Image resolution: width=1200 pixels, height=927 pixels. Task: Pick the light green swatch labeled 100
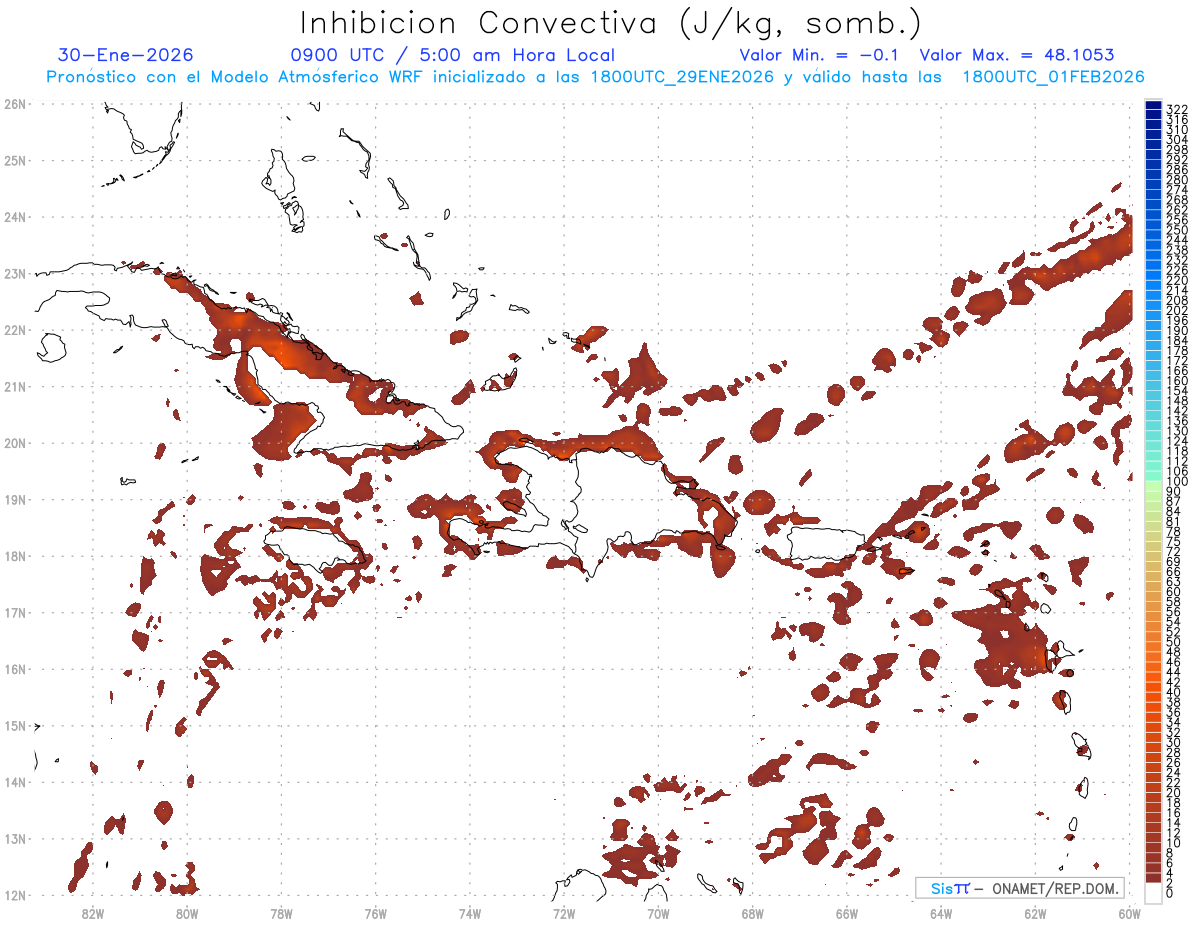[1153, 485]
